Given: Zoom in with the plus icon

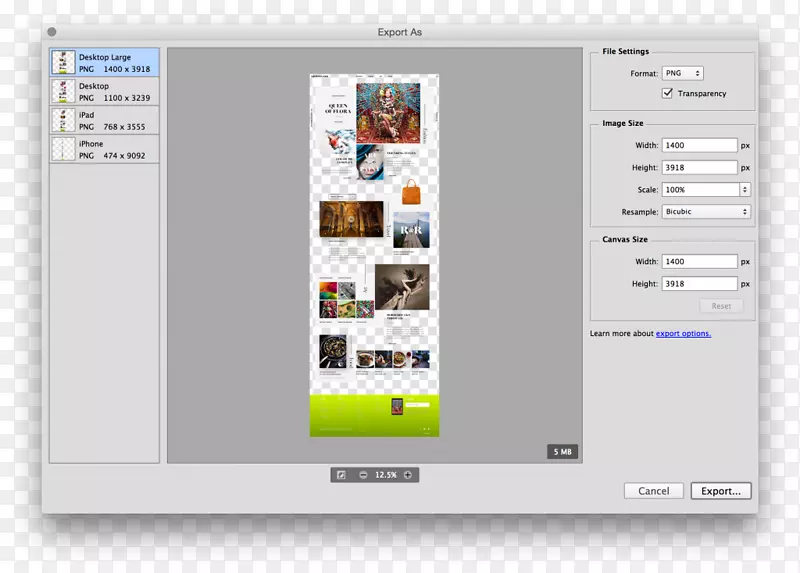Looking at the screenshot, I should 408,475.
